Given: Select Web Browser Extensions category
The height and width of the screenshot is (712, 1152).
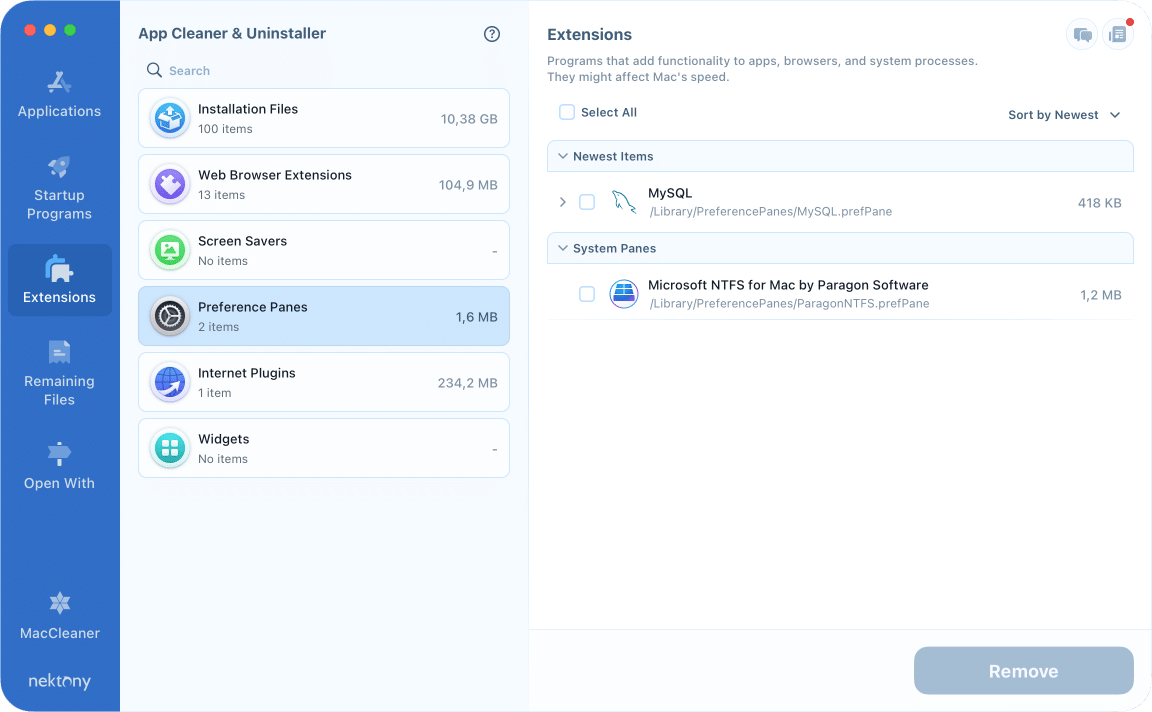Looking at the screenshot, I should 324,184.
